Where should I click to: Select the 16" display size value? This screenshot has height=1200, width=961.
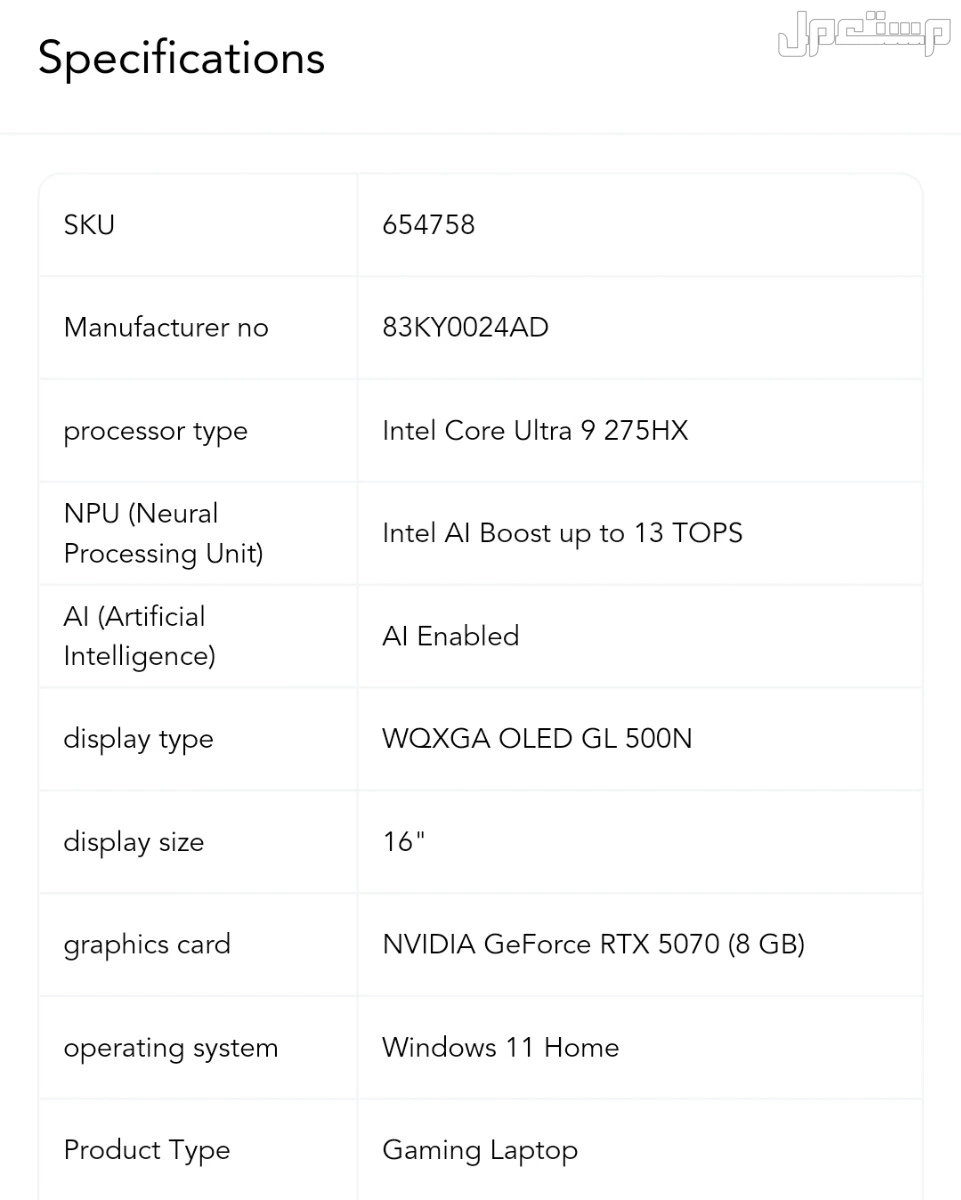click(x=403, y=842)
